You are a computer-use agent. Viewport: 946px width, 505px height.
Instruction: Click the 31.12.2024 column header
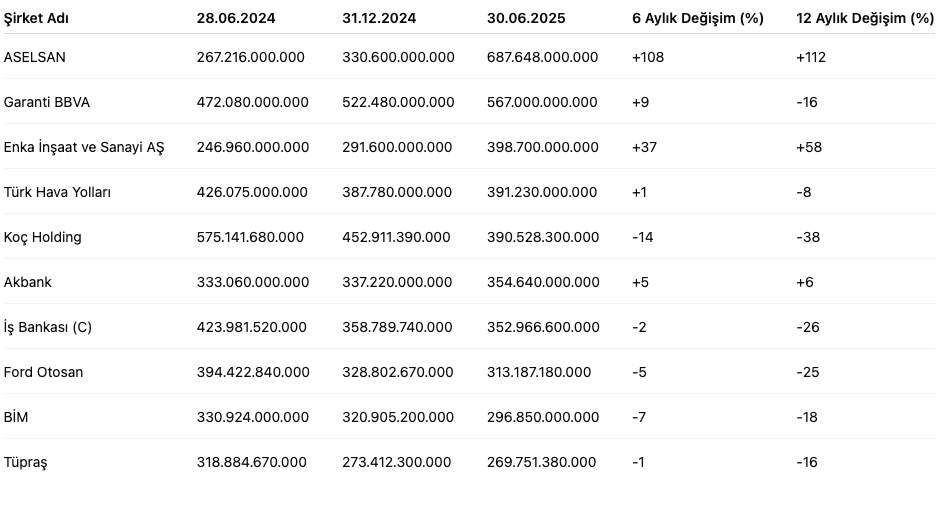[379, 18]
